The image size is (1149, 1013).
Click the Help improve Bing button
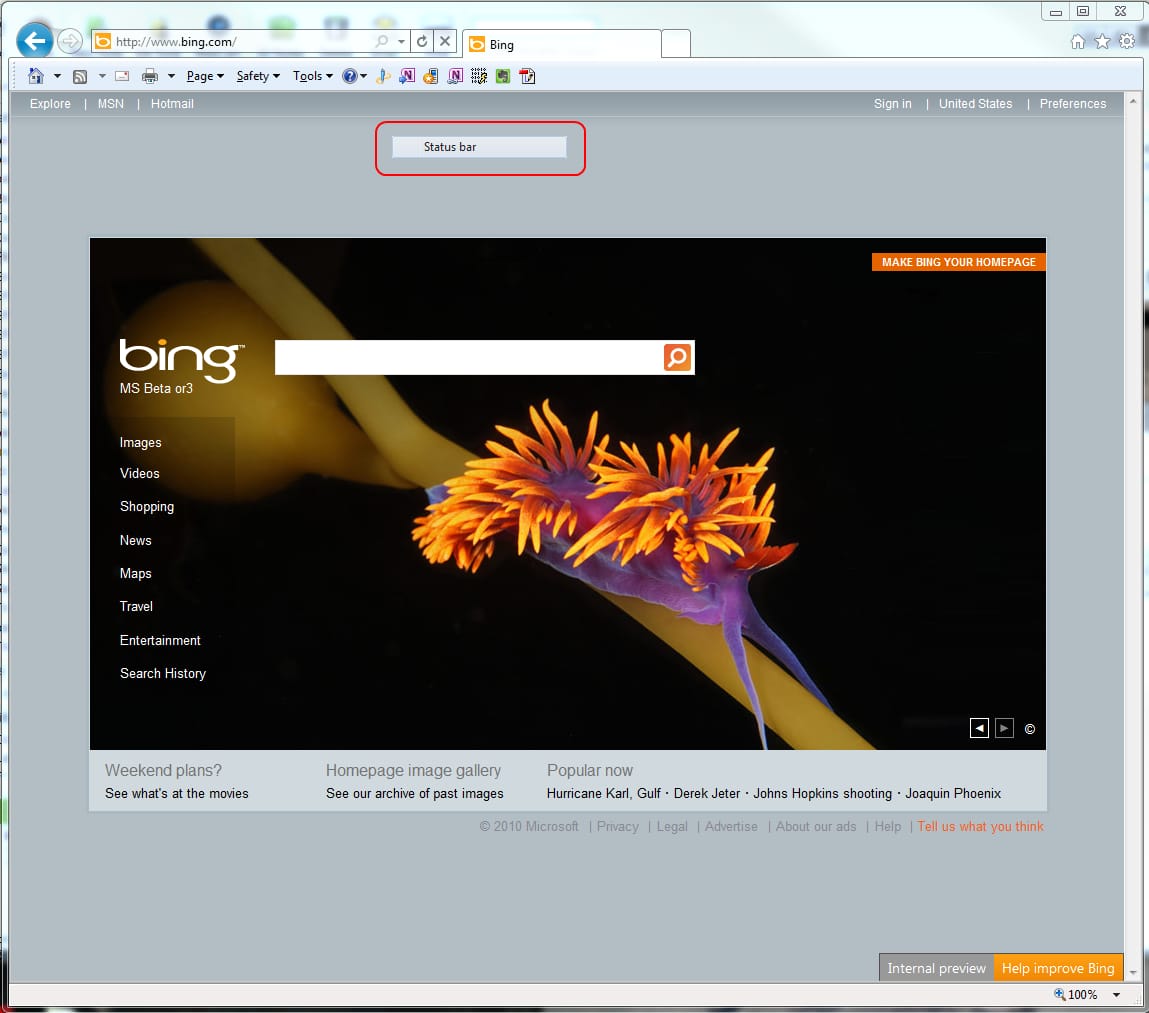[1058, 968]
